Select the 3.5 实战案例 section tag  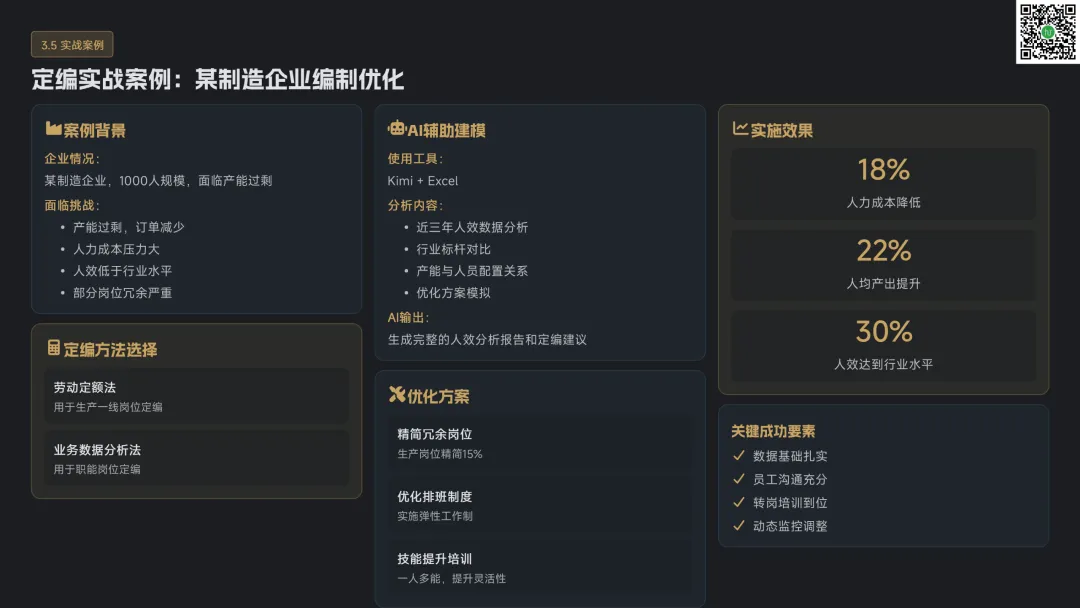click(x=72, y=45)
